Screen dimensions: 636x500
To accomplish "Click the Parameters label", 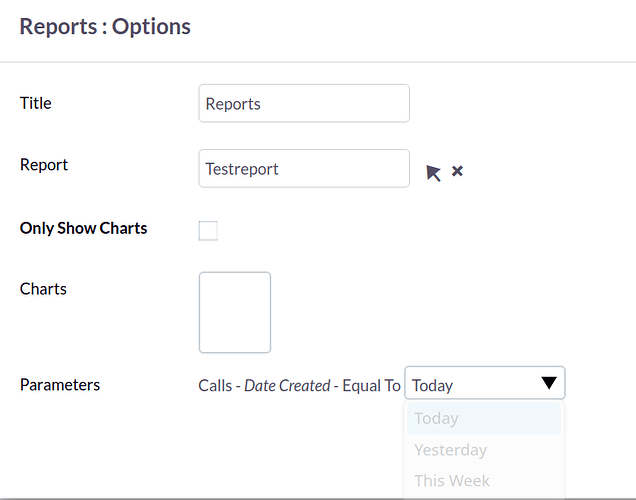I will [60, 384].
